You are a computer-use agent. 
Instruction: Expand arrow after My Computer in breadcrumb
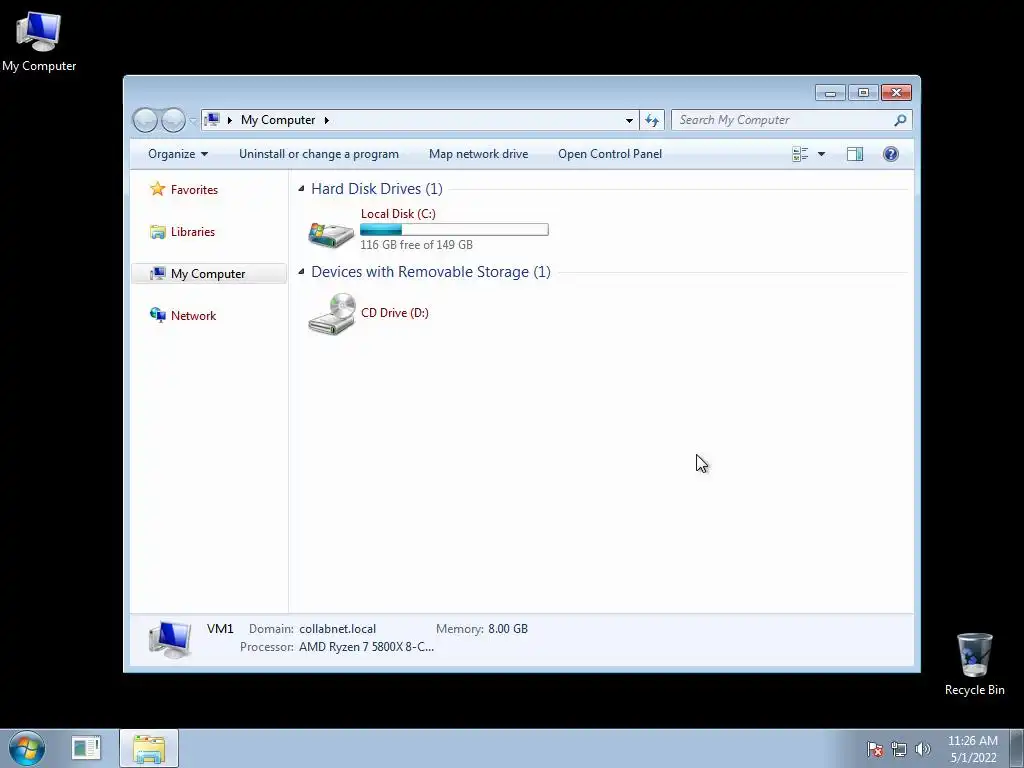pos(327,120)
